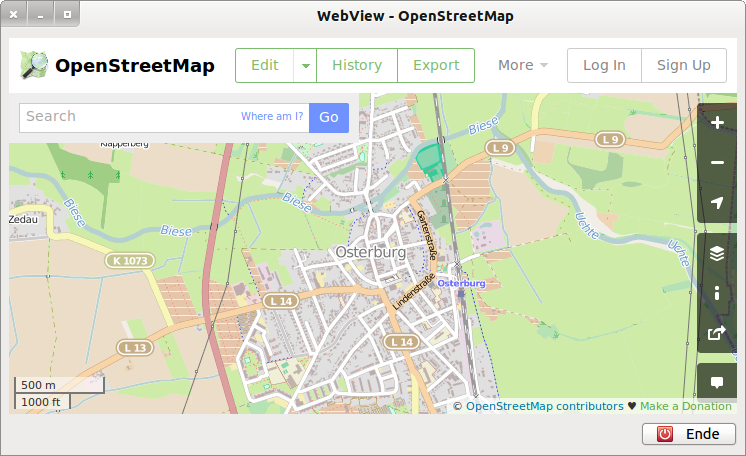Click the OpenStreetMap magnifier logo
Image resolution: width=746 pixels, height=456 pixels.
pyautogui.click(x=35, y=65)
